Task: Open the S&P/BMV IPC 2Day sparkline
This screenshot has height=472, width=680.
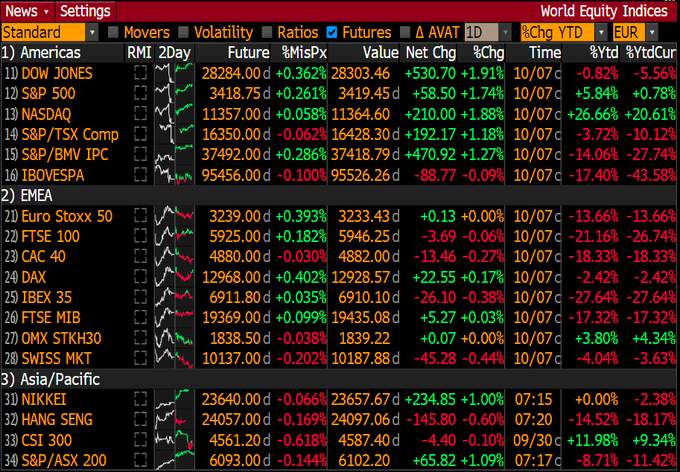Action: [x=174, y=155]
